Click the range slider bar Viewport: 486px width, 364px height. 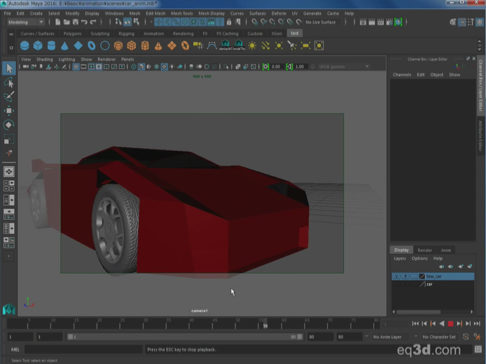click(185, 337)
